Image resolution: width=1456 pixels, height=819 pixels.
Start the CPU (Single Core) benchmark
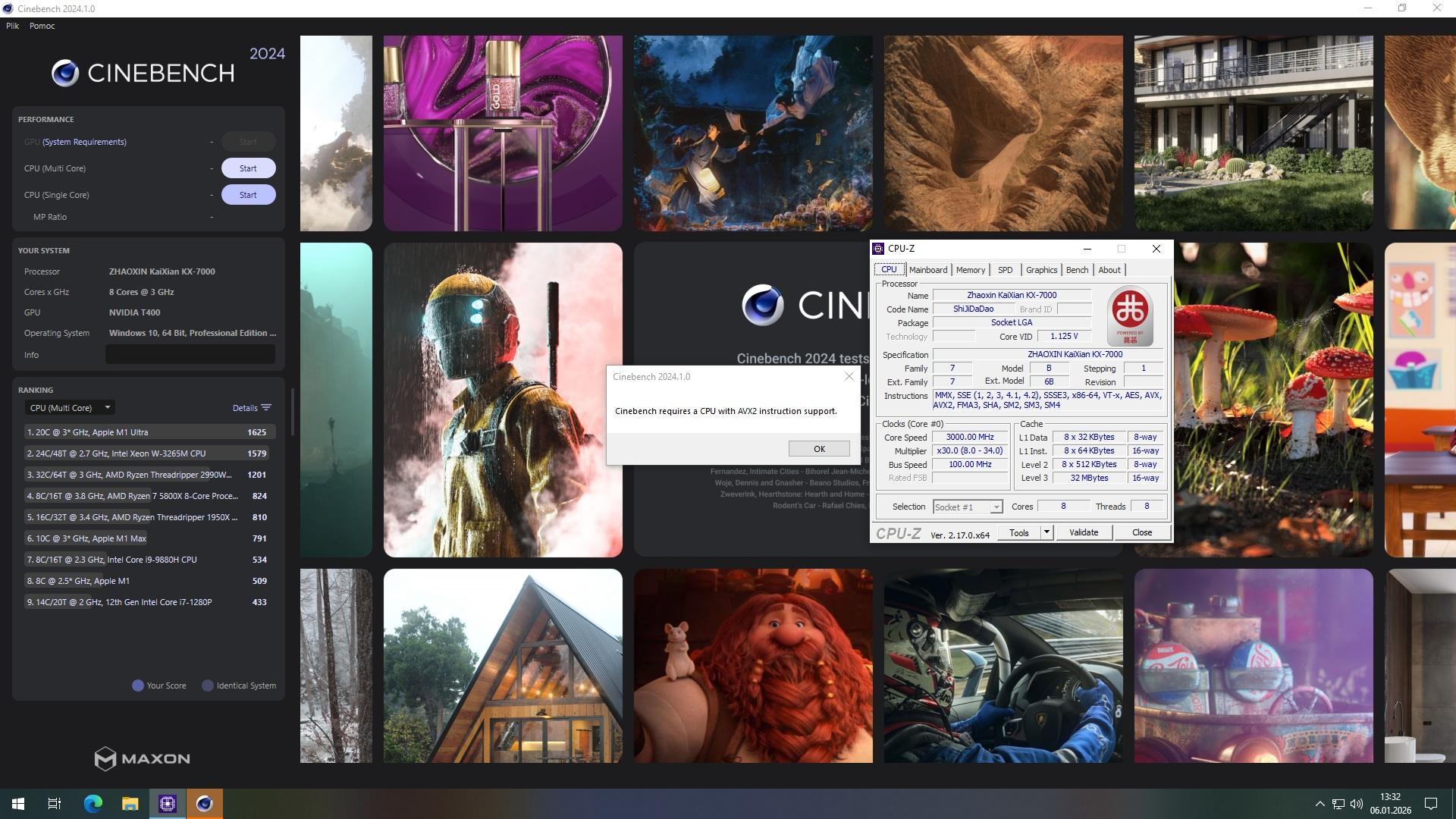point(248,195)
